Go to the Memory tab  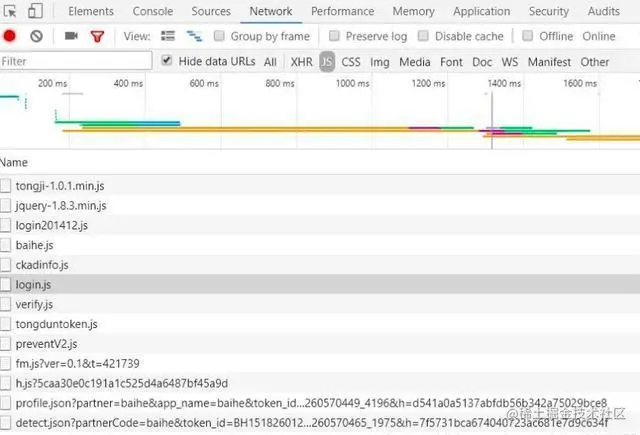413,11
